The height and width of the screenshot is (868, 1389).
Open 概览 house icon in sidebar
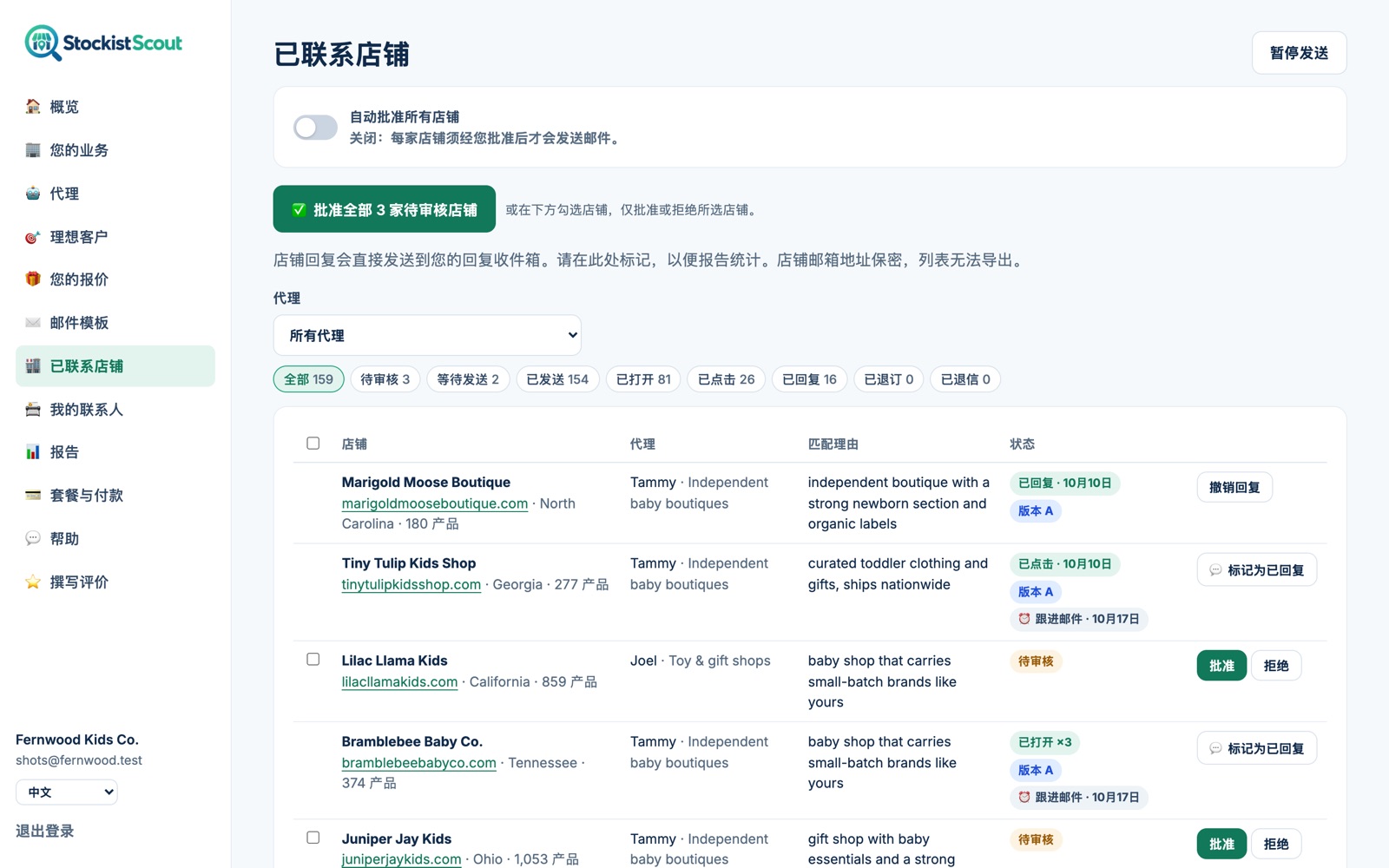click(33, 107)
